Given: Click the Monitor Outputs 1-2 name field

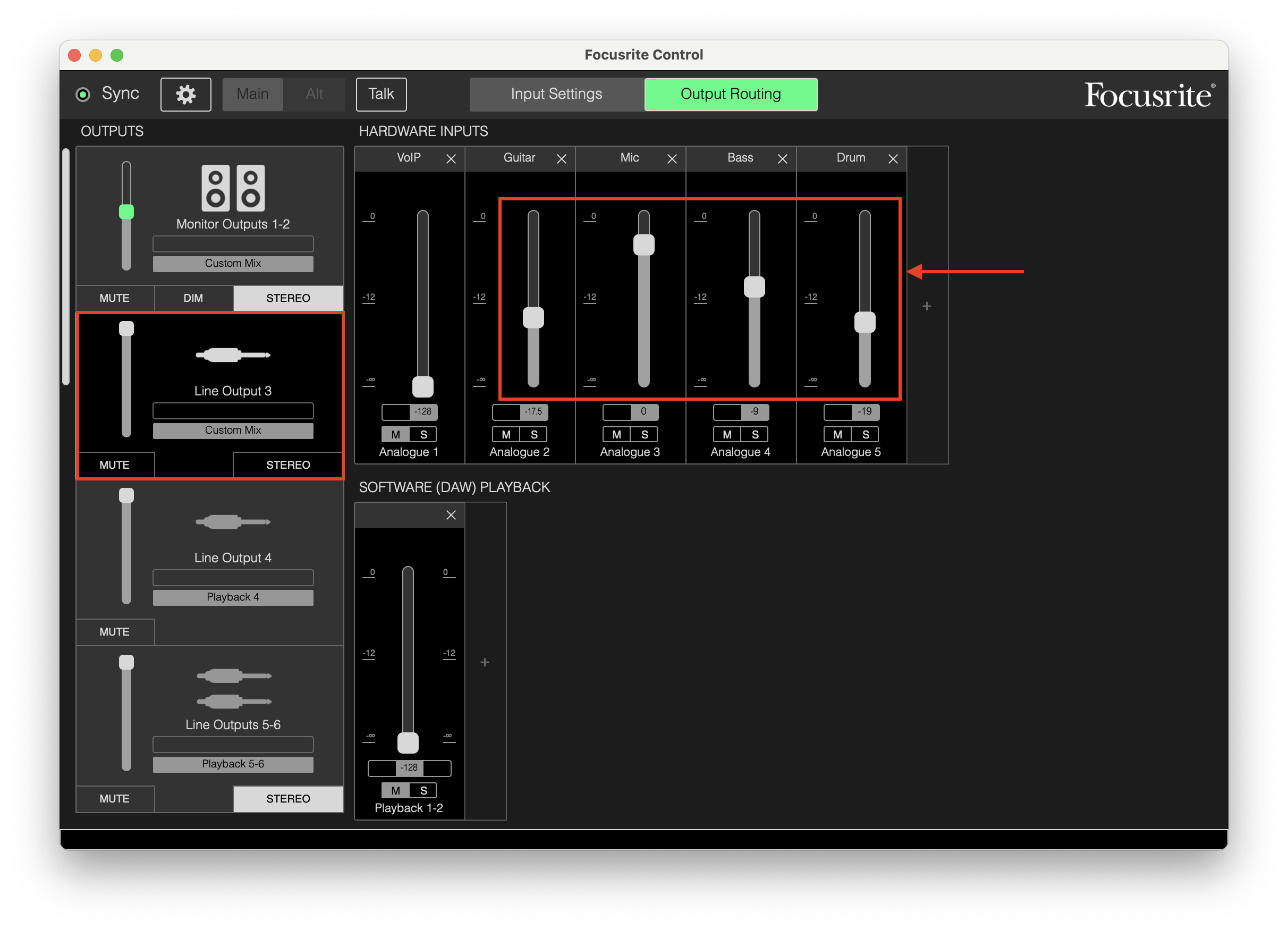Looking at the screenshot, I should [x=233, y=244].
